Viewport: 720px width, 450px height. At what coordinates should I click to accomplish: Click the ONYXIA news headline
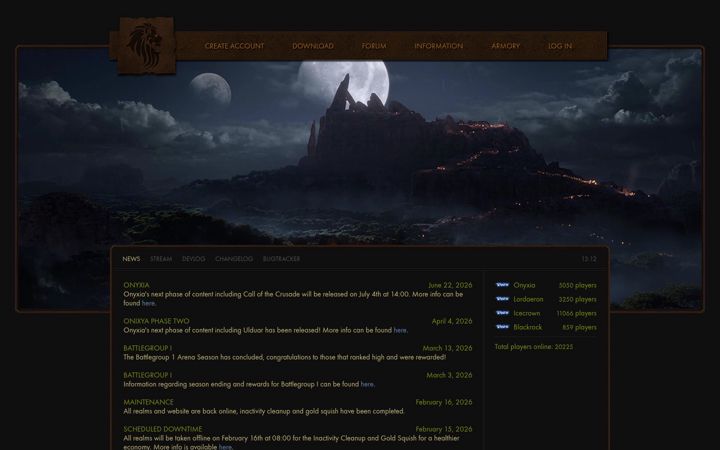click(136, 285)
